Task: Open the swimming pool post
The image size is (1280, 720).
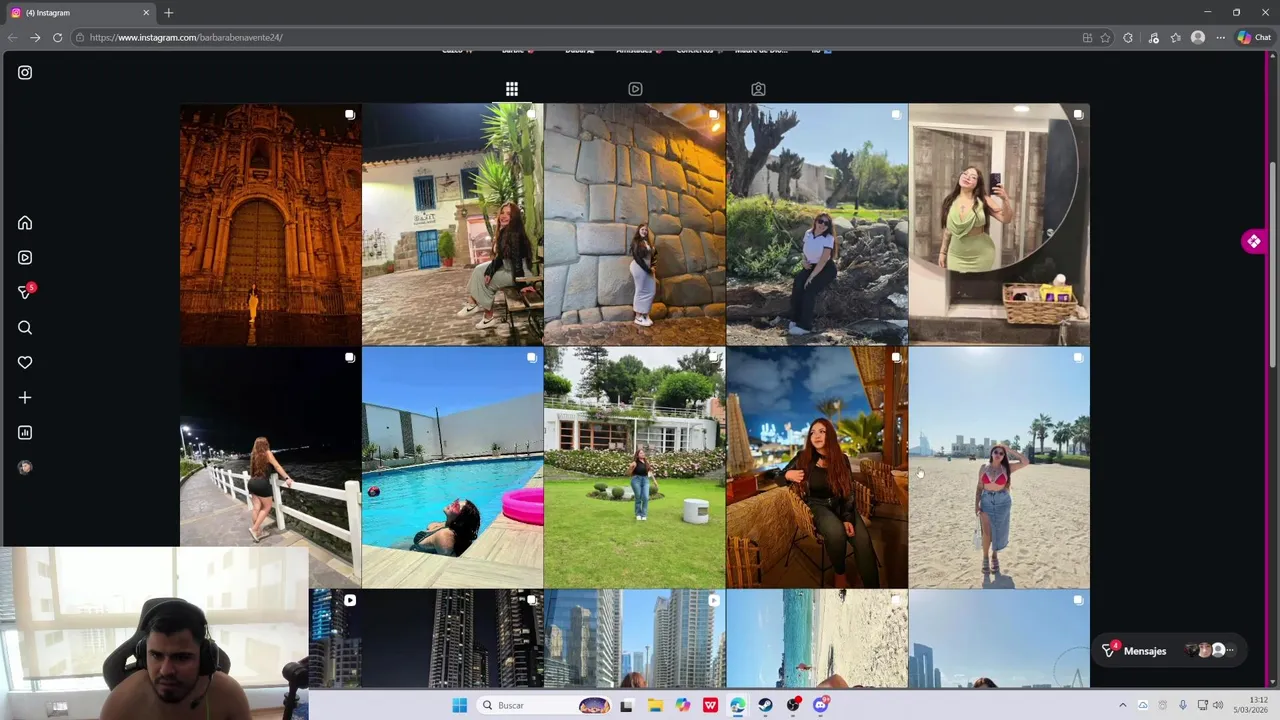Action: 452,467
